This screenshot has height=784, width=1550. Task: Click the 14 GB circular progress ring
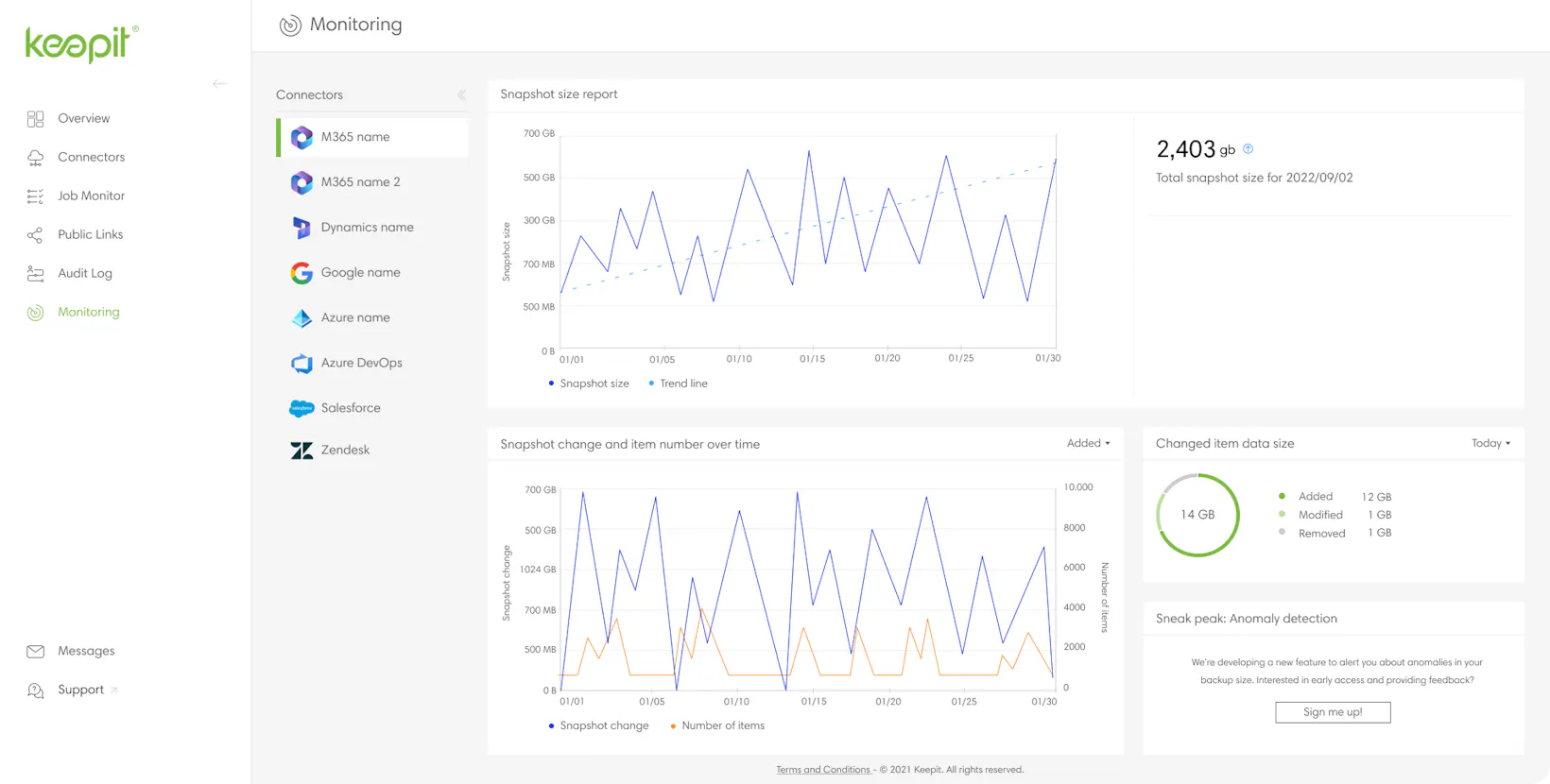pos(1197,515)
